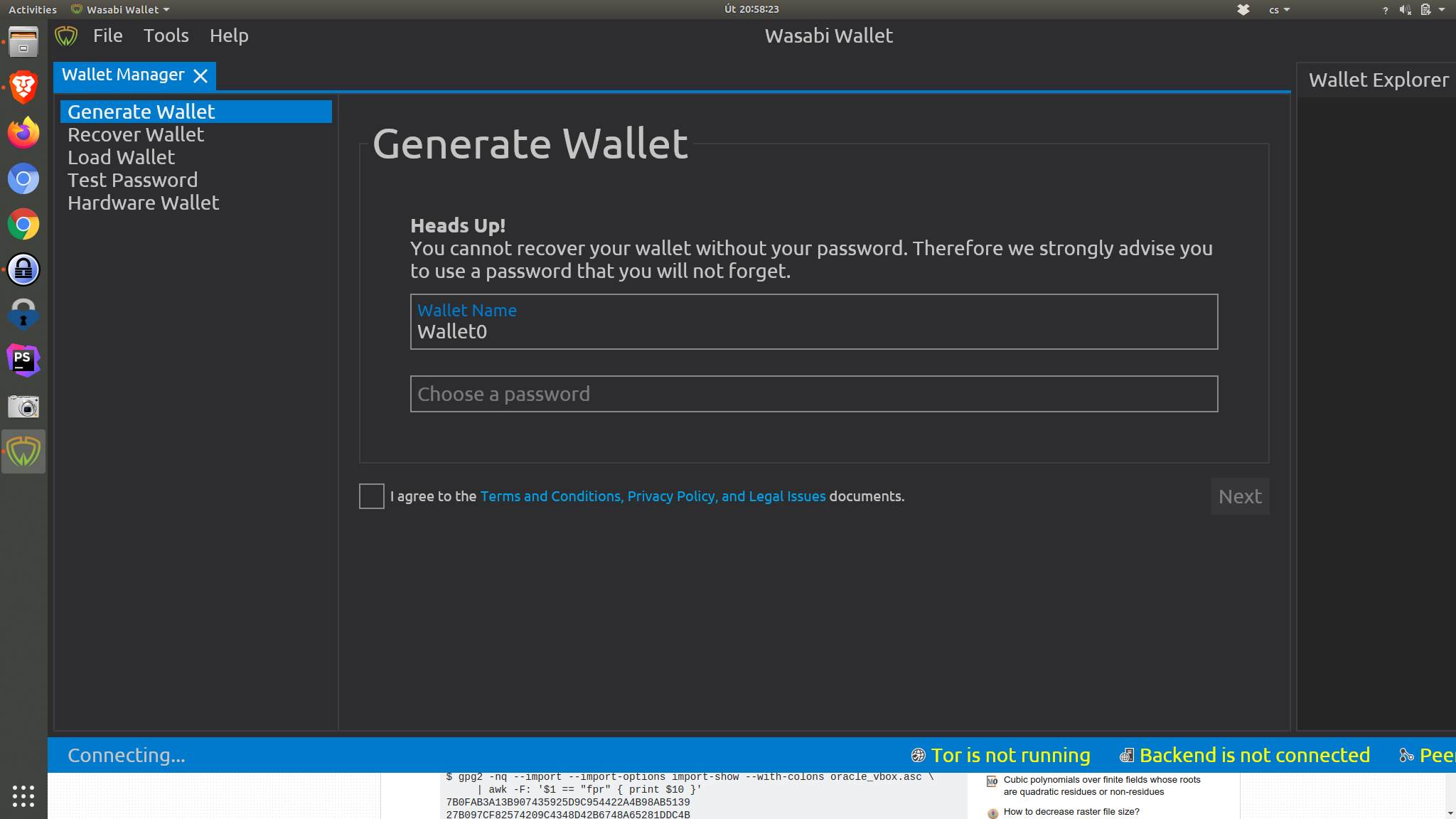Select Load Wallet in the sidebar
Image resolution: width=1456 pixels, height=819 pixels.
(196, 157)
